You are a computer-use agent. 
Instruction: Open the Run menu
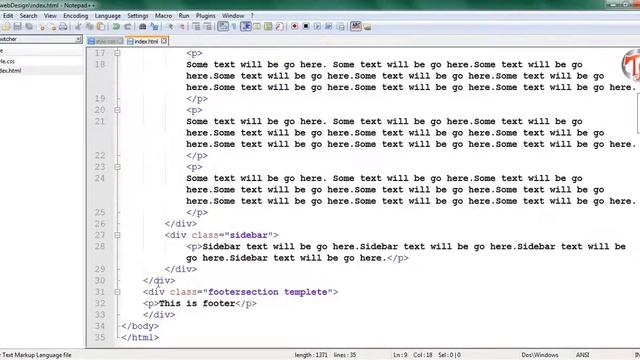coord(184,16)
